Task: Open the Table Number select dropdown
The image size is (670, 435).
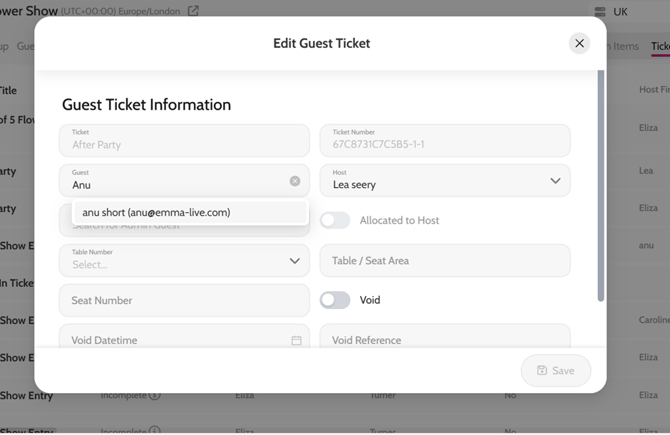Action: pos(184,261)
